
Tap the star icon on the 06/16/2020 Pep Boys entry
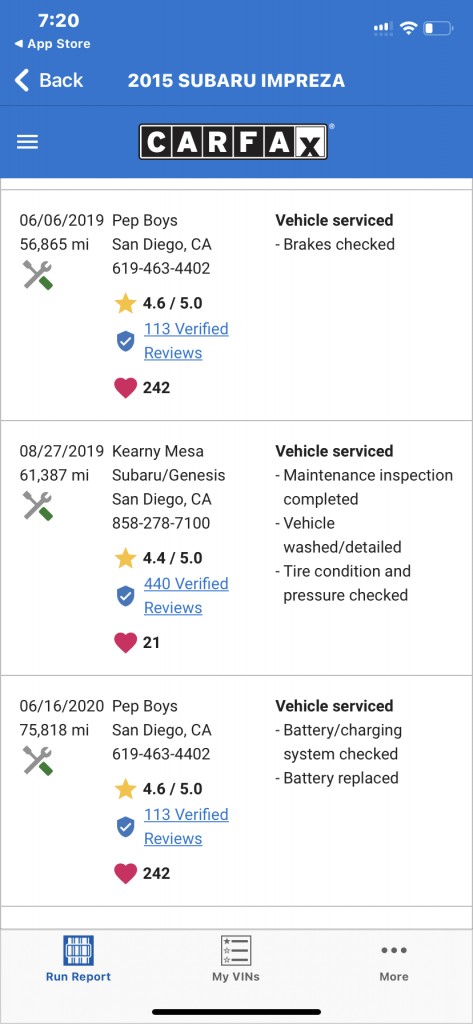125,789
